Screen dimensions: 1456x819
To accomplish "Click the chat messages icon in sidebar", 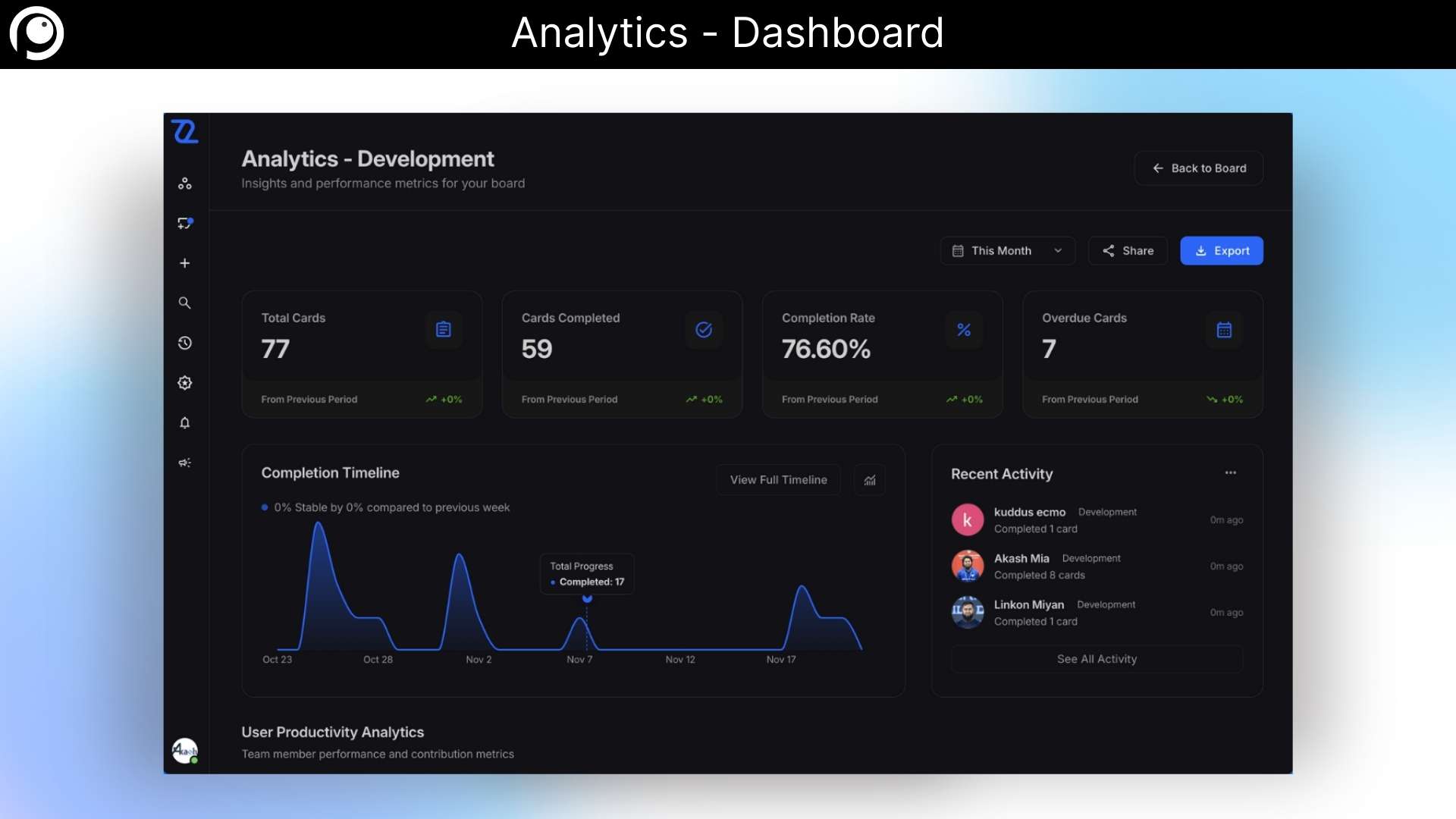I will coord(184,223).
